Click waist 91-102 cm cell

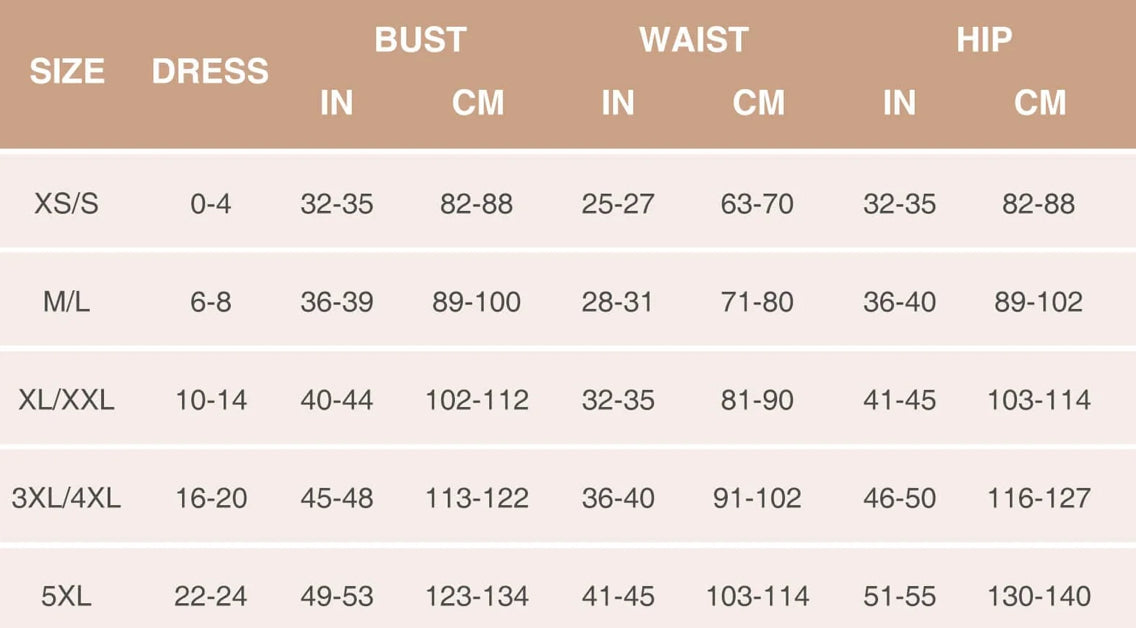coord(757,498)
